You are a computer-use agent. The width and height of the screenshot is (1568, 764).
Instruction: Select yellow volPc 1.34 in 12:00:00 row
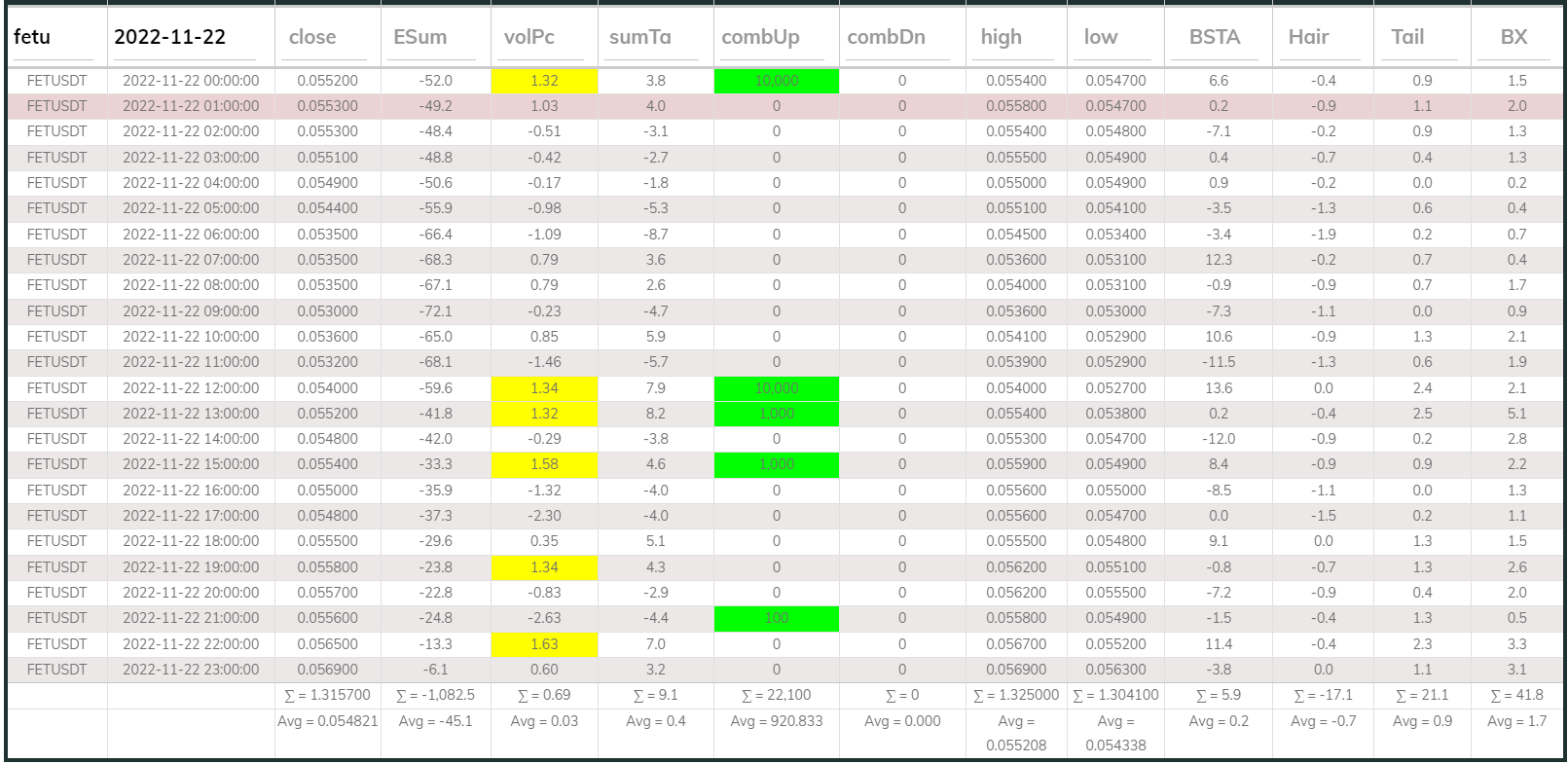[x=544, y=388]
